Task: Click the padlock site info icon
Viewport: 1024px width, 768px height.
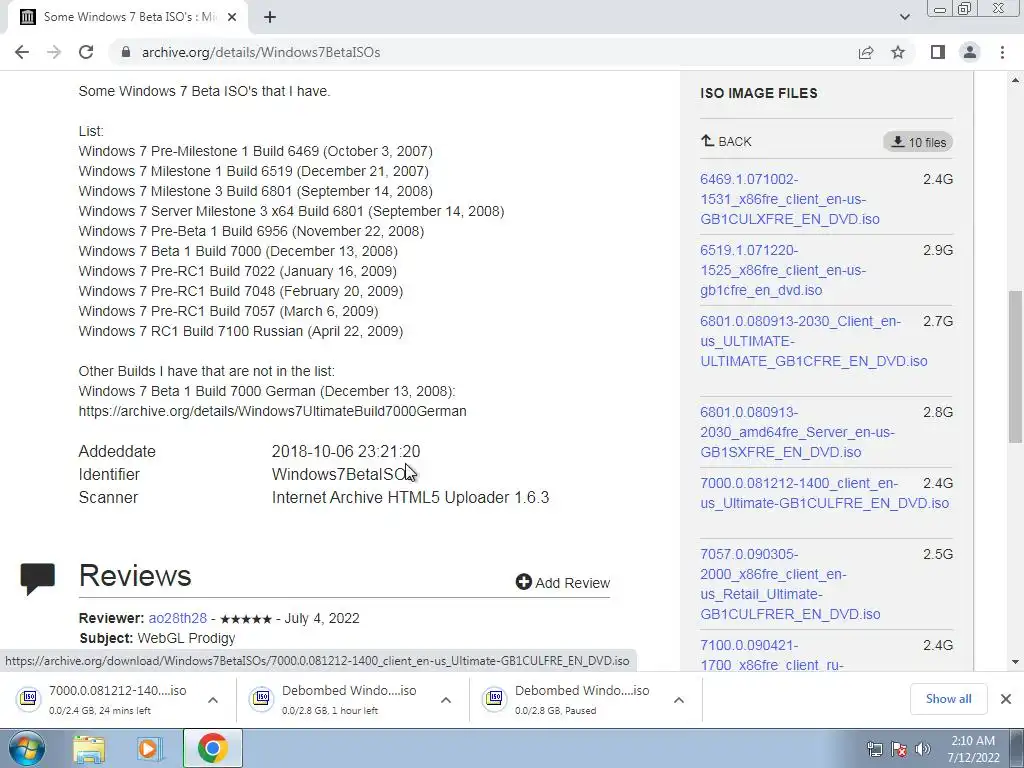Action: pyautogui.click(x=126, y=52)
